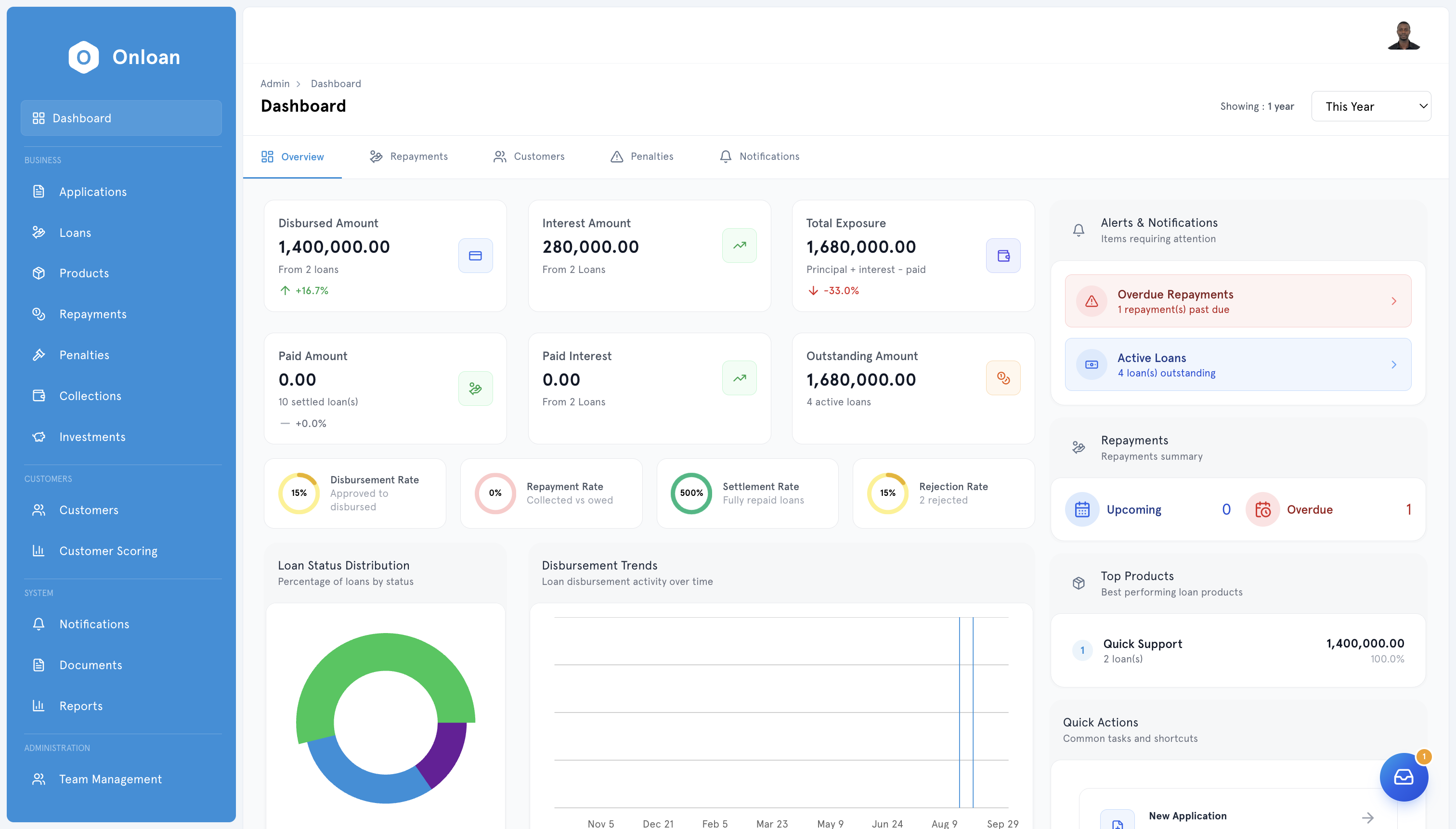The image size is (1456, 829).
Task: Open Customers in the left sidebar
Action: [x=121, y=510]
